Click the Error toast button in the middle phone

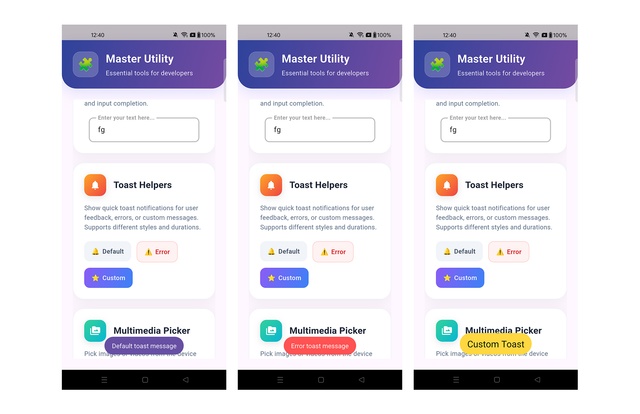tap(333, 252)
